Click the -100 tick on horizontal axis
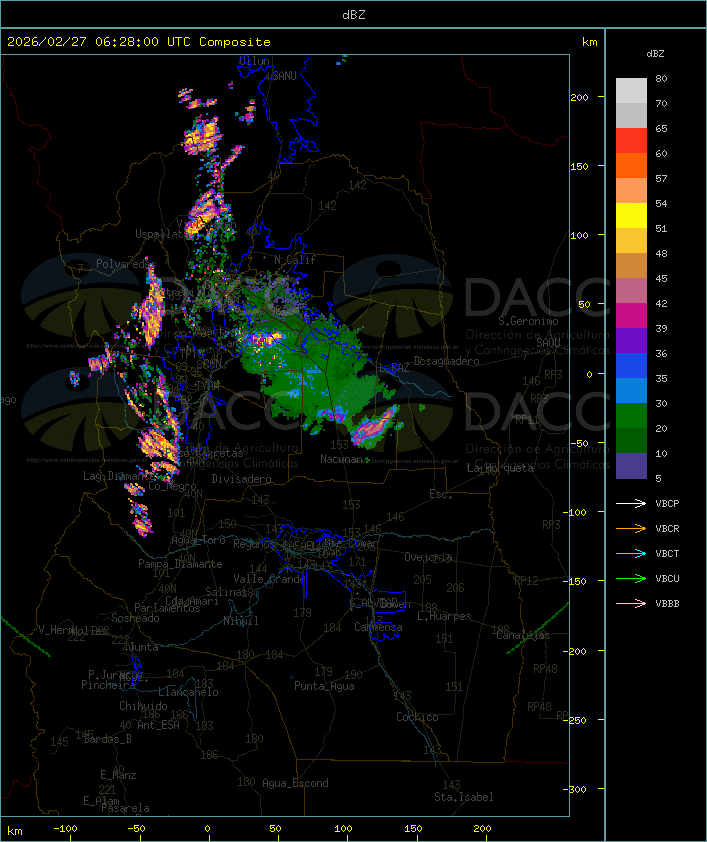The height and width of the screenshot is (842, 707). point(65,829)
